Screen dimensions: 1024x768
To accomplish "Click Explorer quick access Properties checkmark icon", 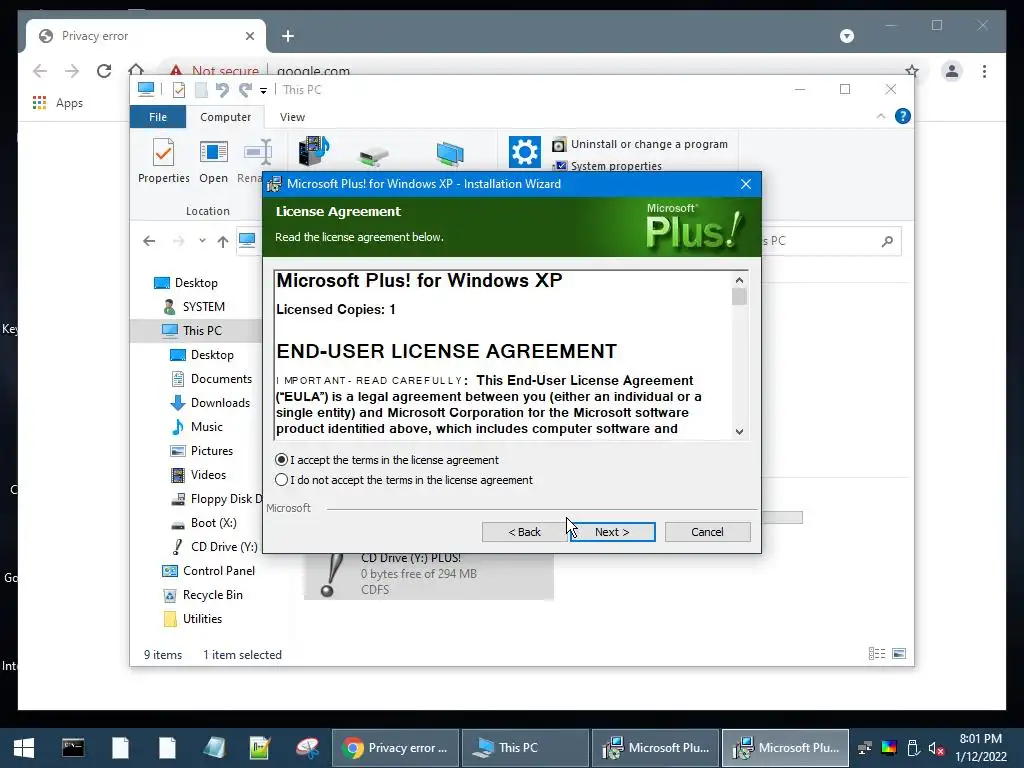I will (x=178, y=90).
